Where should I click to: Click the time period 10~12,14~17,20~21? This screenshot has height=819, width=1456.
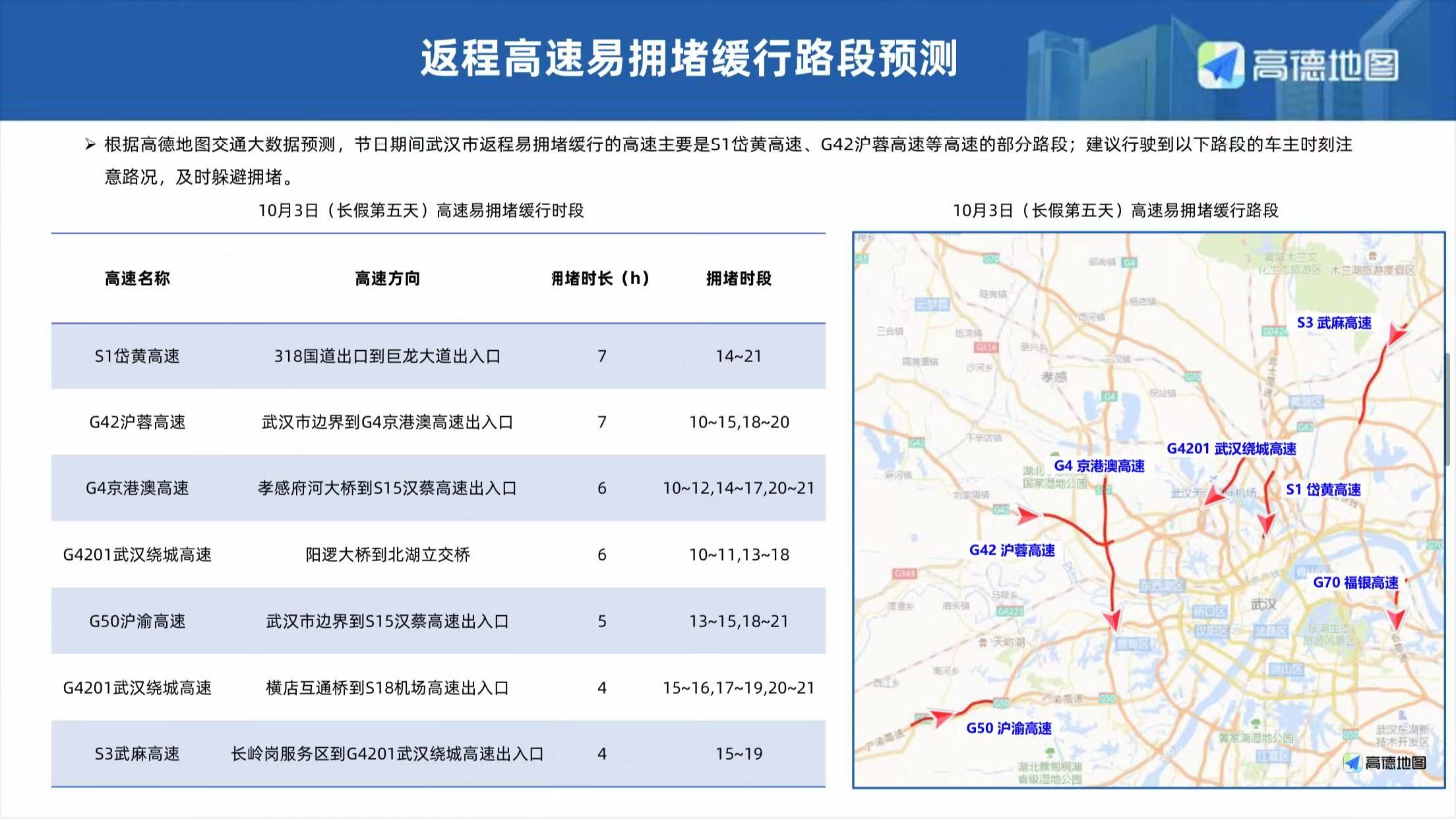[739, 488]
